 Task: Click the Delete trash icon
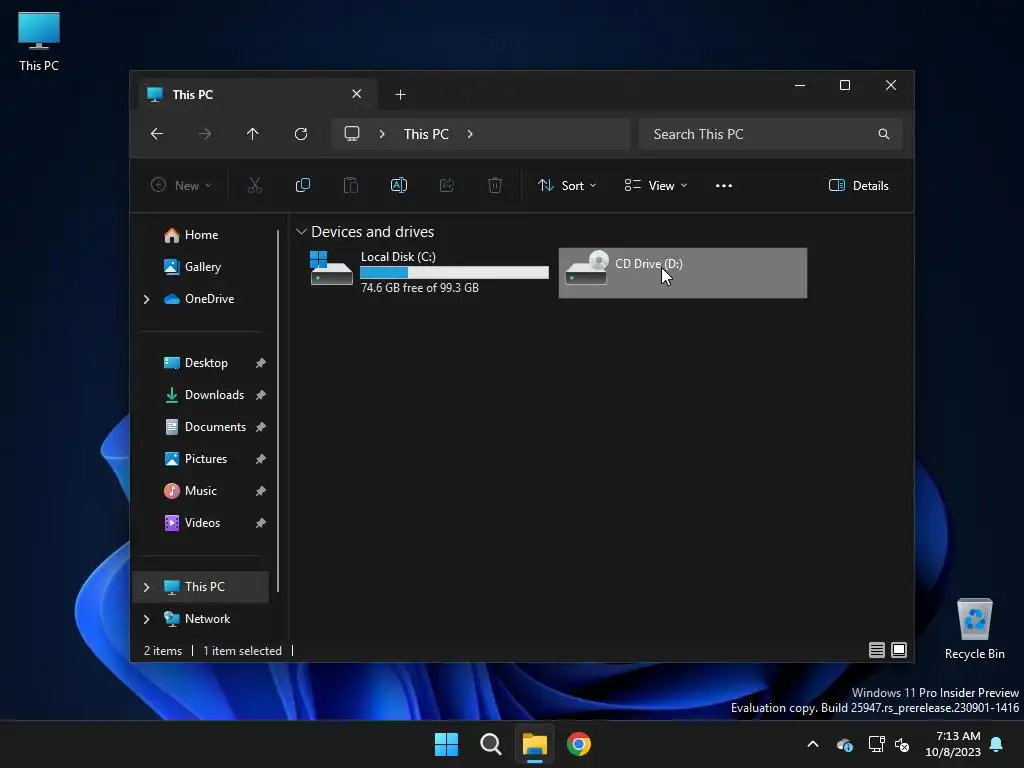(495, 185)
